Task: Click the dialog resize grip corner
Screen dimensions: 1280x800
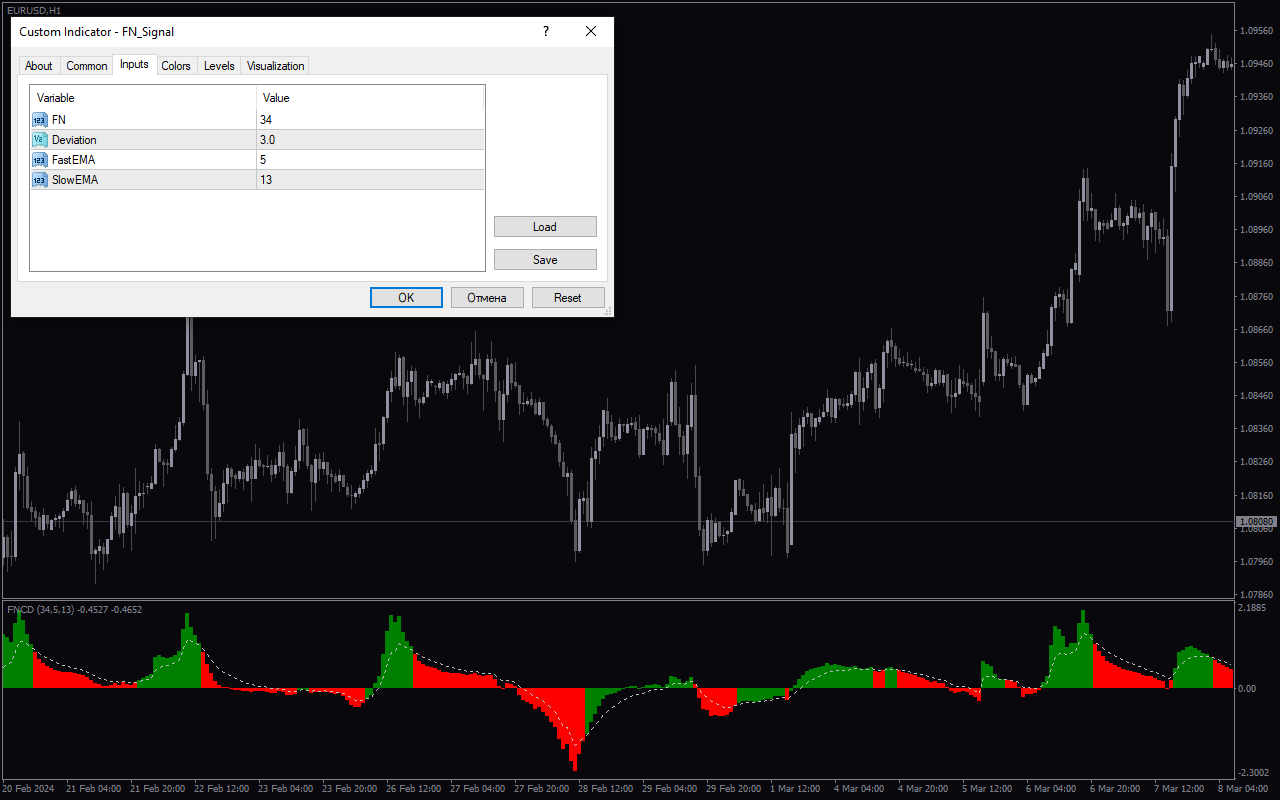Action: click(x=608, y=312)
